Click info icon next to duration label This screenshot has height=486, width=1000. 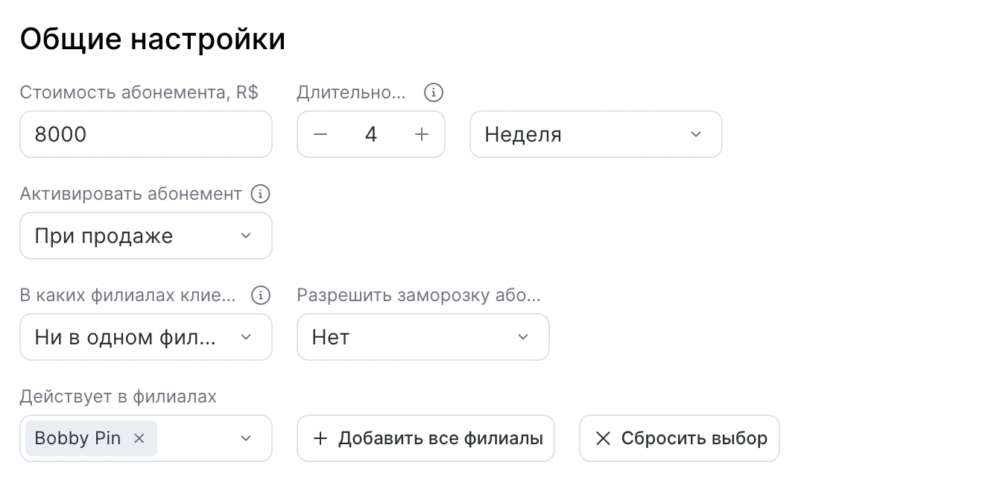coord(433,93)
